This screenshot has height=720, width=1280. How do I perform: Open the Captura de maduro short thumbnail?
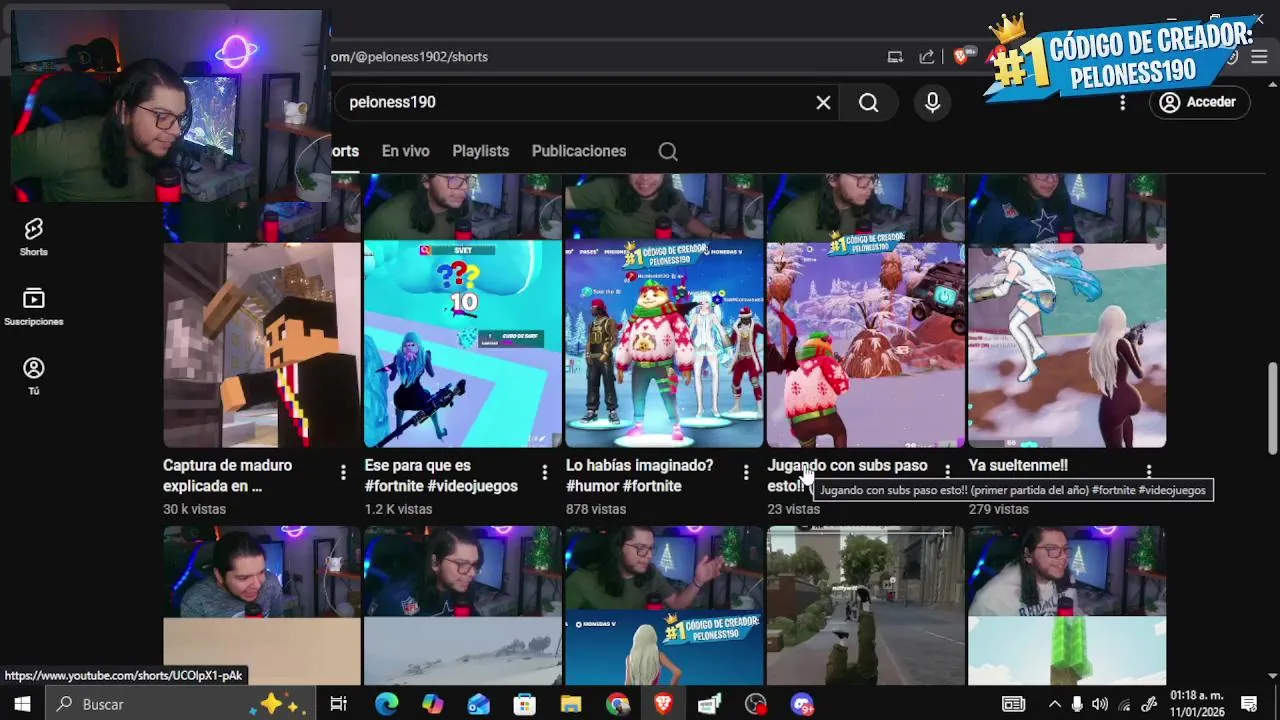tap(262, 344)
